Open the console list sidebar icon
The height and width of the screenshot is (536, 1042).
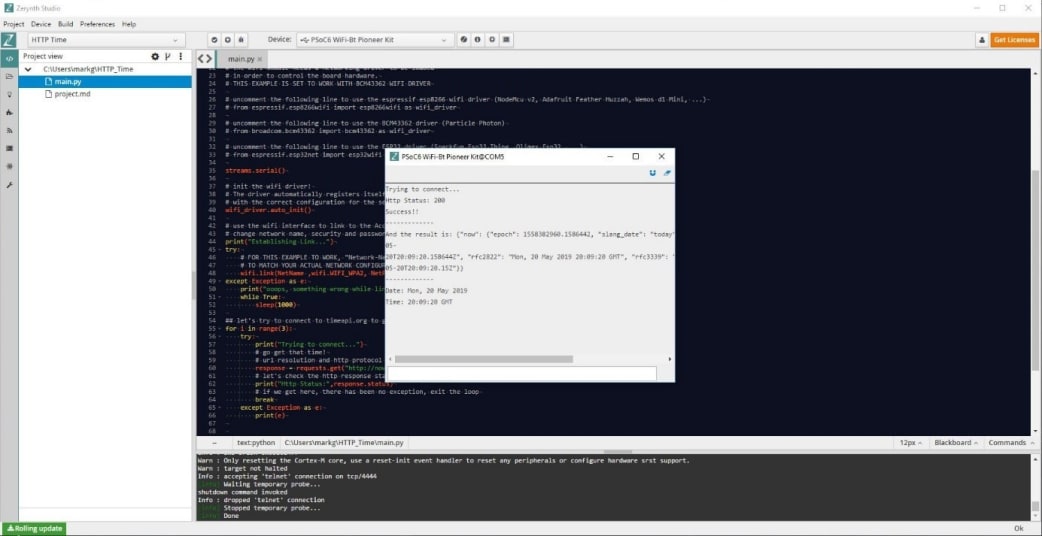(9, 148)
